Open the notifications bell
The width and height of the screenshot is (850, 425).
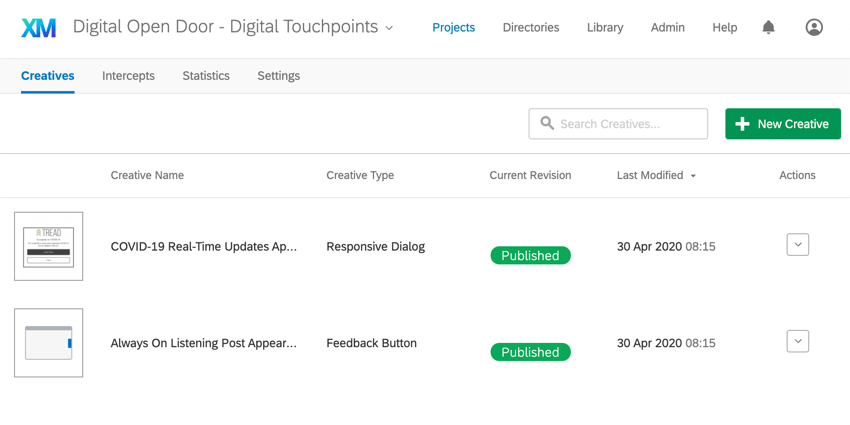coord(768,28)
